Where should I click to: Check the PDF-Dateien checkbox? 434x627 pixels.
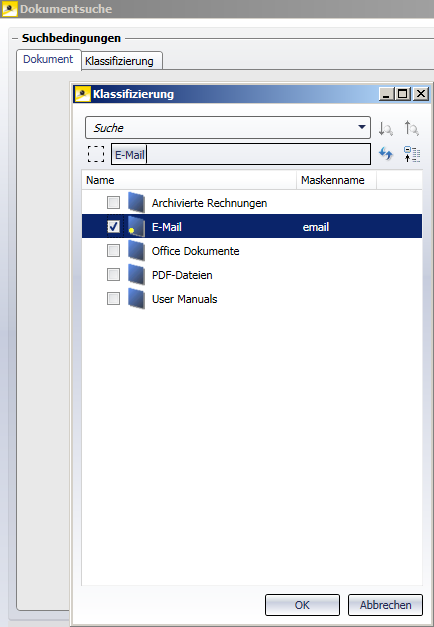coord(113,274)
